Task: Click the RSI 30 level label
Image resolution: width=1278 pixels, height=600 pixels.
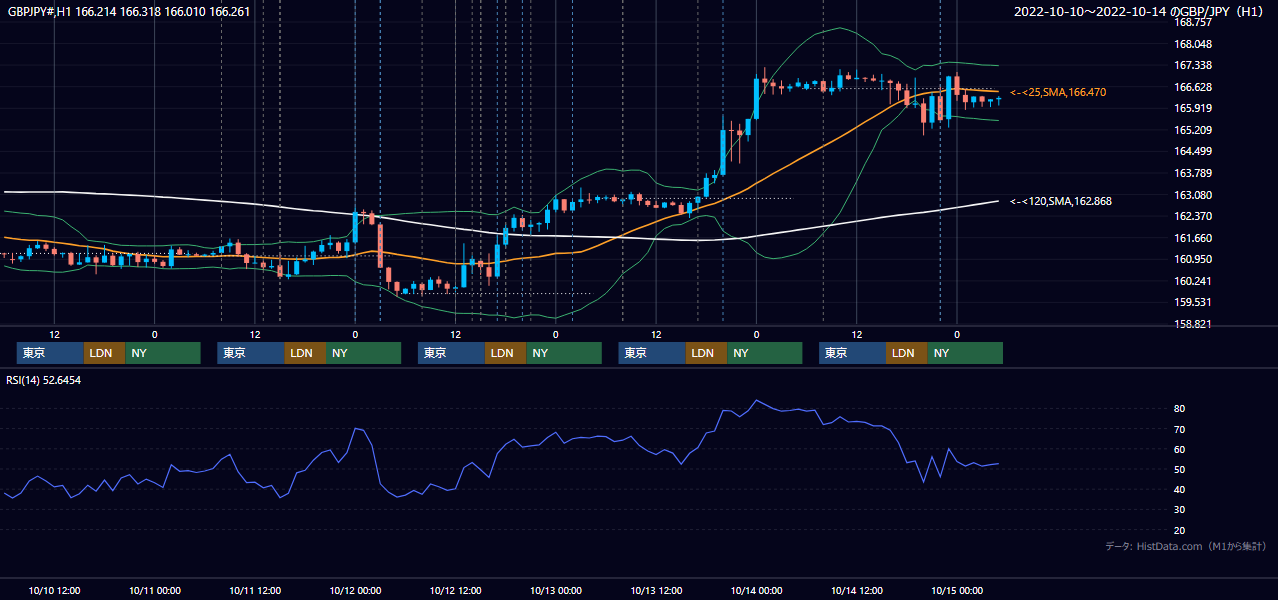Action: (x=1179, y=510)
